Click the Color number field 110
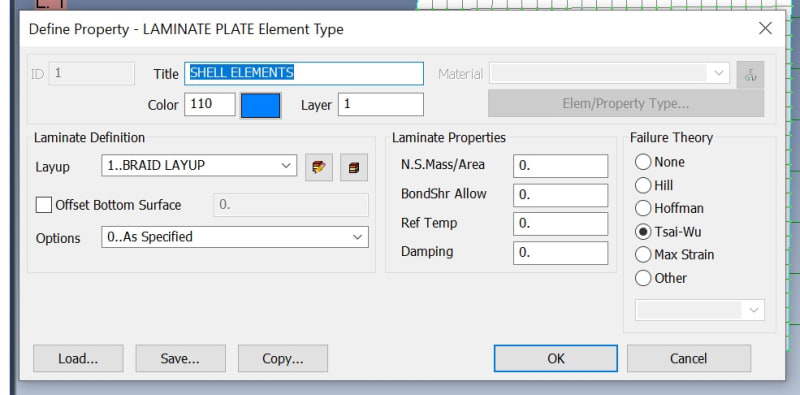This screenshot has height=395, width=800. click(x=210, y=104)
